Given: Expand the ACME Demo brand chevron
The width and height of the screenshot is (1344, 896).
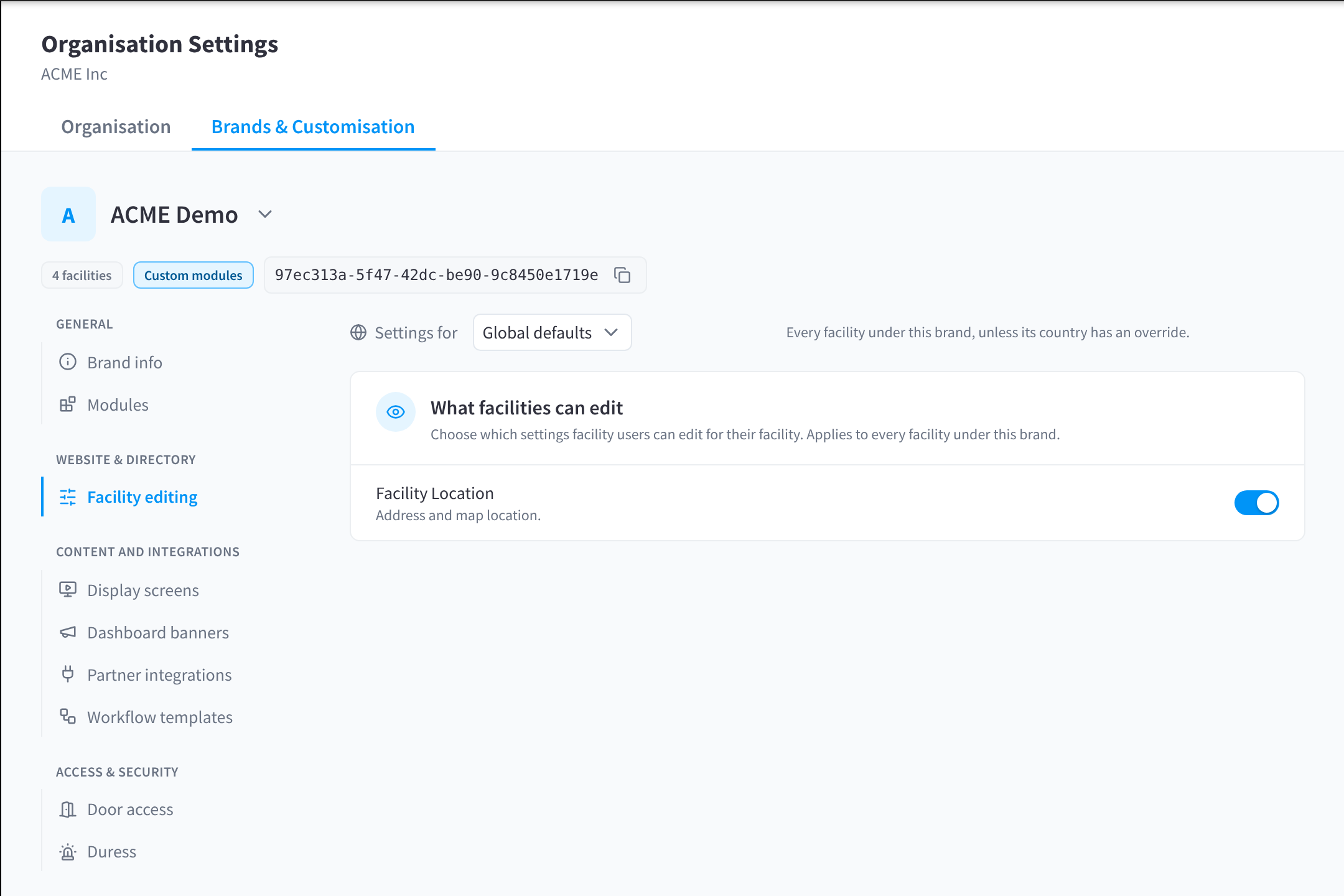Looking at the screenshot, I should tap(265, 214).
